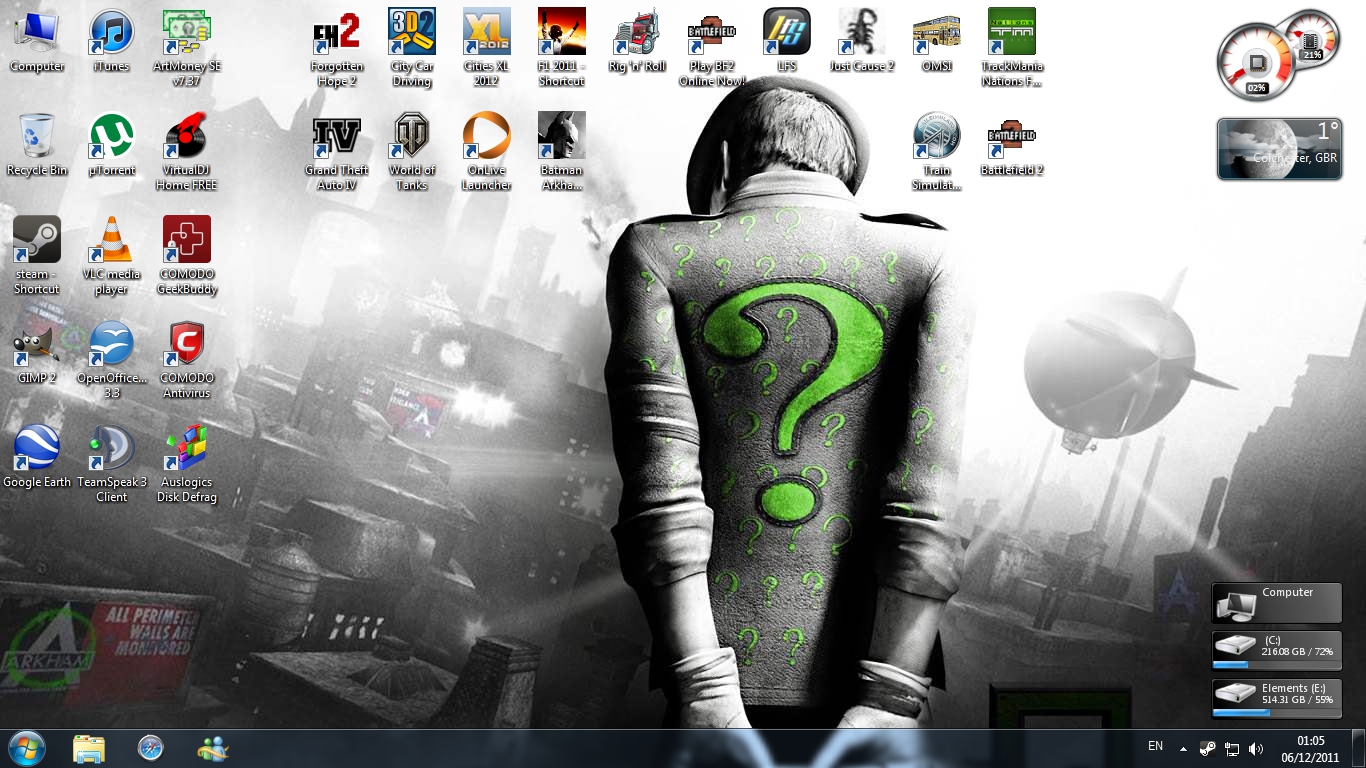Open the (C:) drive in the drives gadget
This screenshot has width=1366, height=768.
[1276, 650]
